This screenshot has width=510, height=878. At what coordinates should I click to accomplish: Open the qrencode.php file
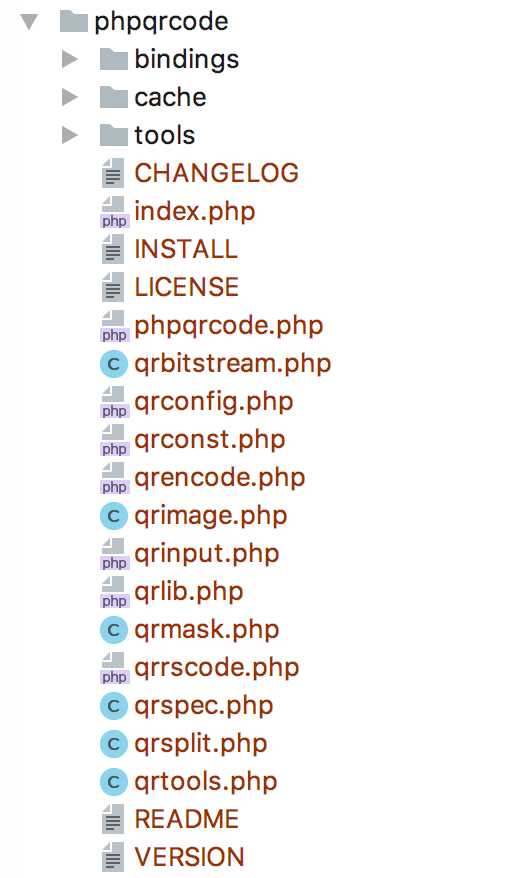point(219,478)
